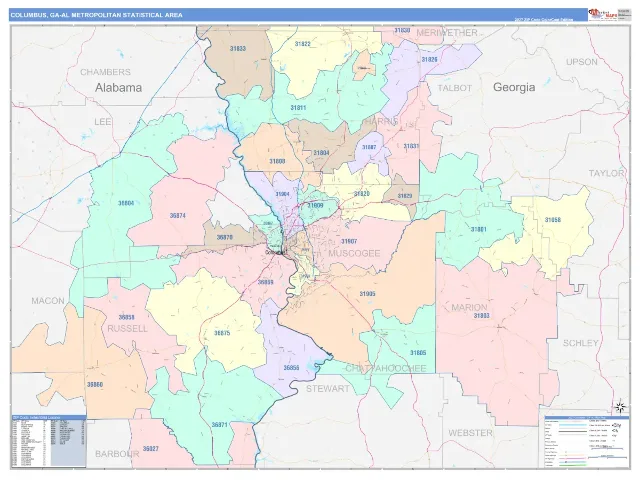
Task: Click ZIP code label 31905
Action: click(367, 294)
